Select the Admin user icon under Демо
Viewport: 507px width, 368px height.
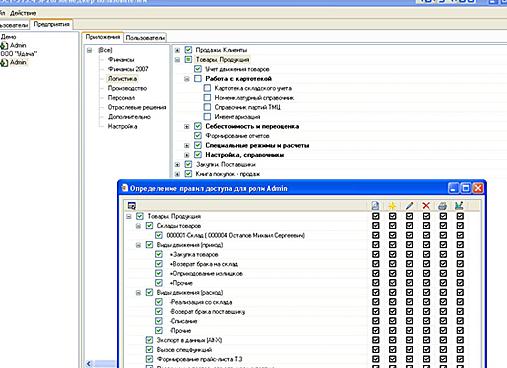(x=4, y=45)
